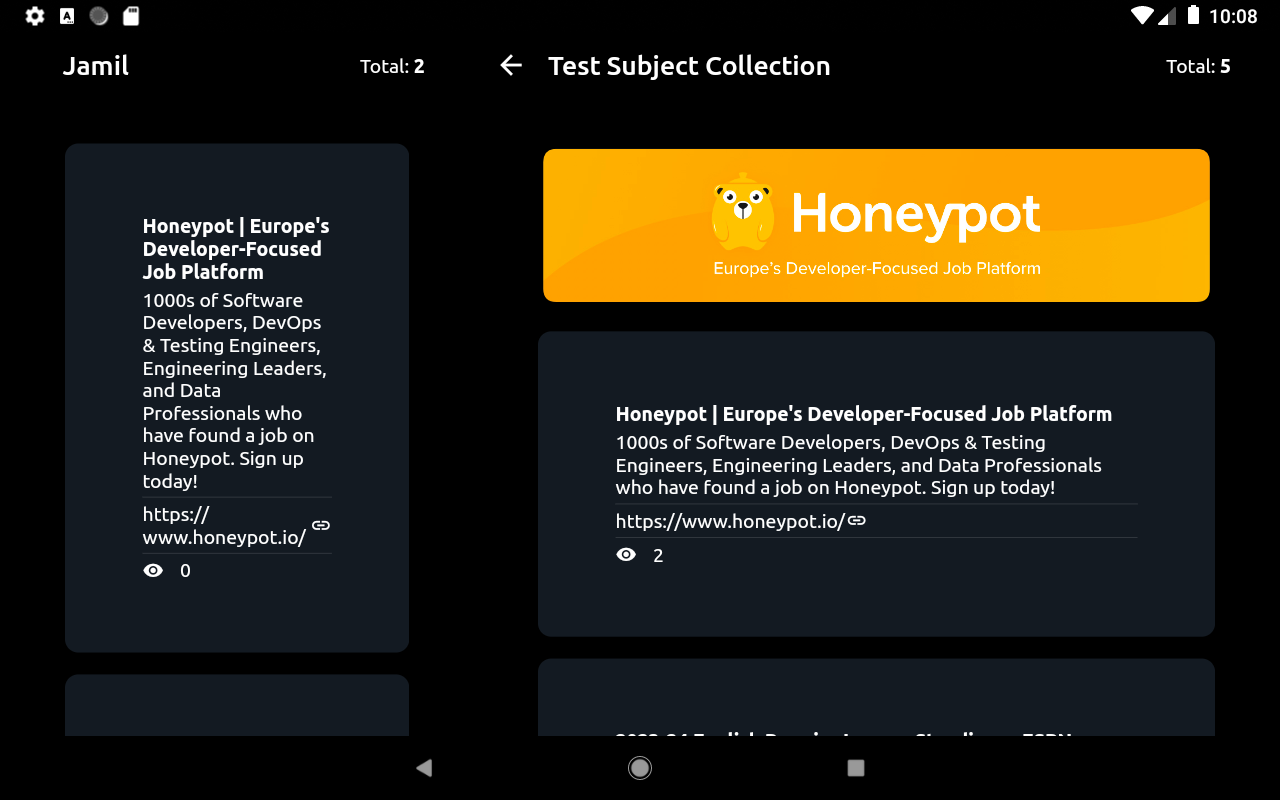Tap the Android home navigation button
This screenshot has height=800, width=1280.
640,768
